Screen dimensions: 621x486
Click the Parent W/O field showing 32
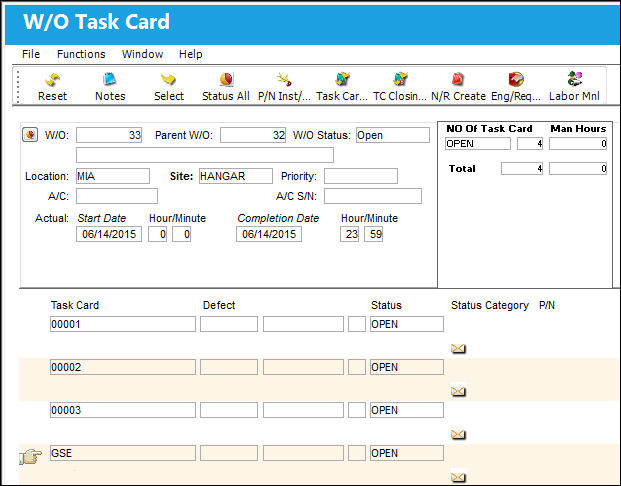point(253,135)
